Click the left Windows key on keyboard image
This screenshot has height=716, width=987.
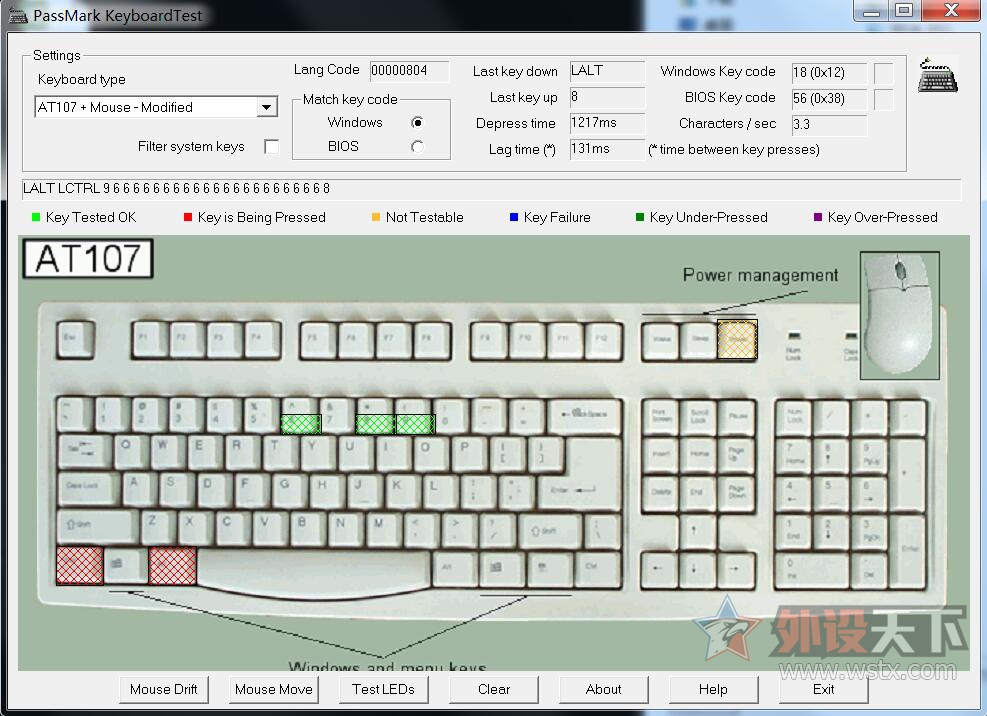coord(125,565)
